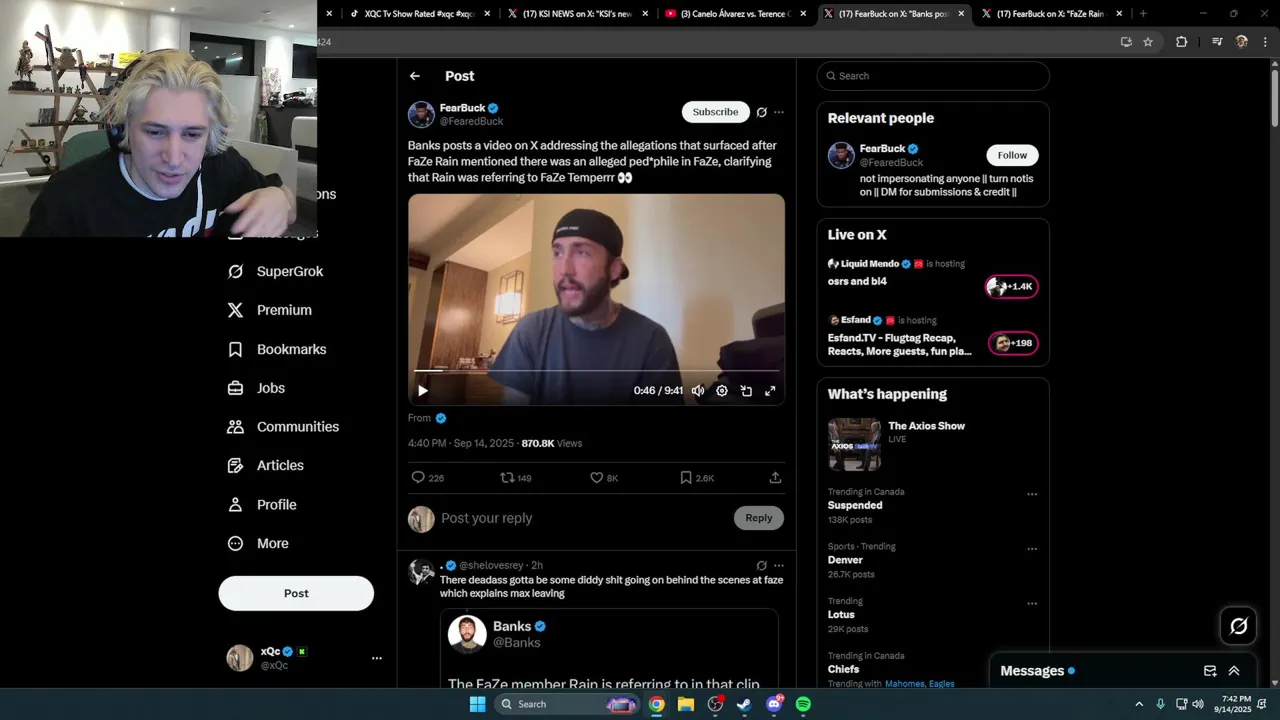
Task: Open Windows Start menu
Action: [477, 704]
